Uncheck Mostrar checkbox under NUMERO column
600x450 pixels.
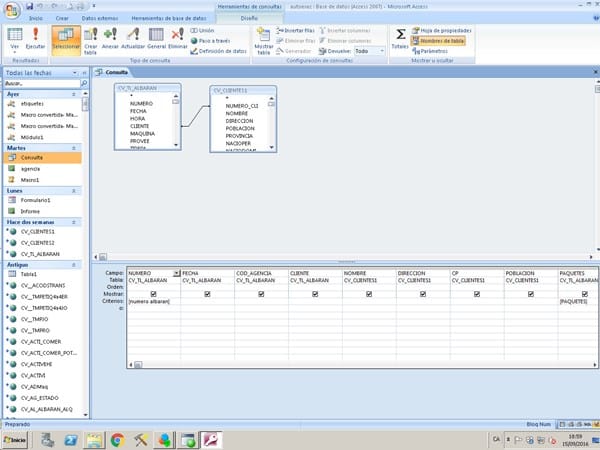pos(153,294)
